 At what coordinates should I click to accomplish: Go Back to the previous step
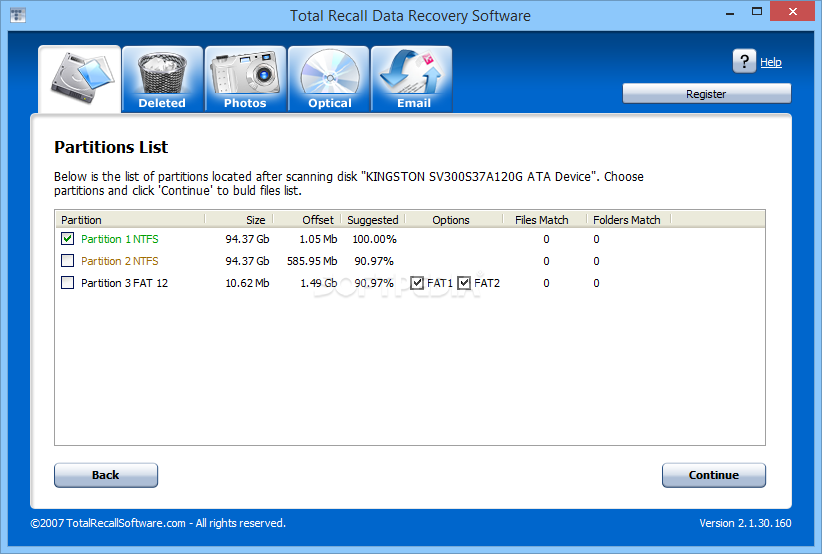pos(106,475)
